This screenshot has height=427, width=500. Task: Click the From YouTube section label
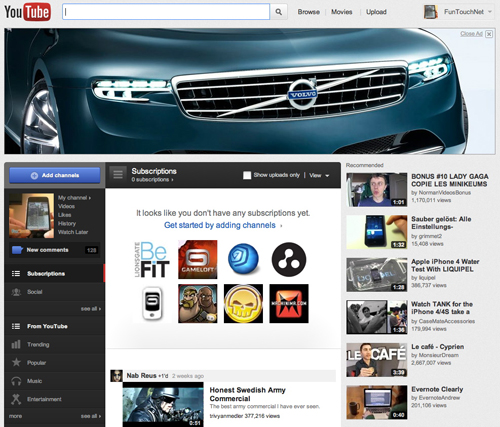(47, 326)
